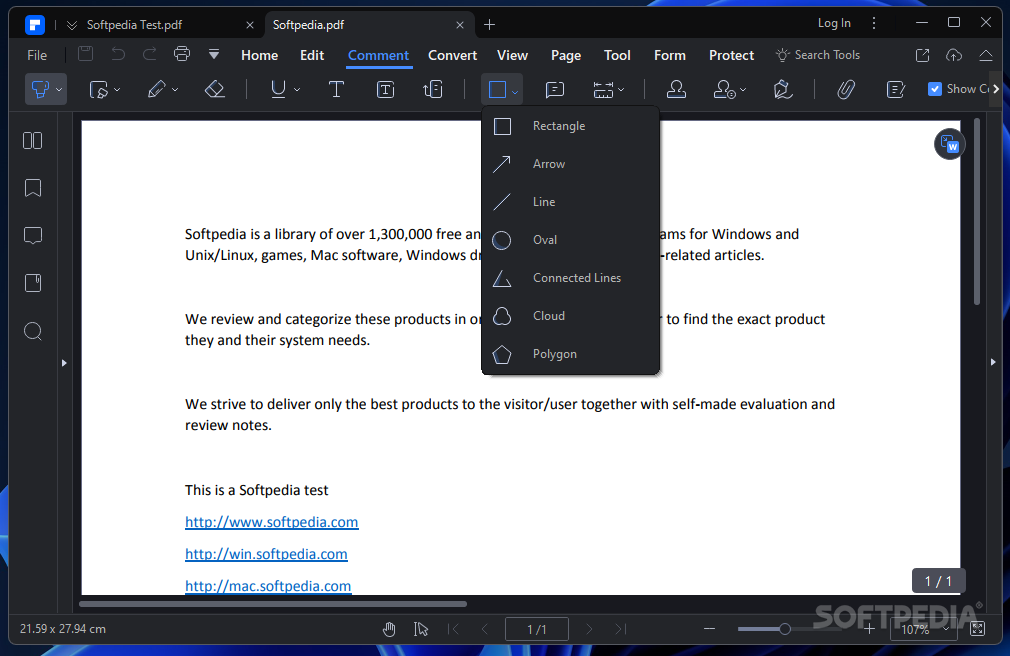Choose Polygon from shapes menu

pyautogui.click(x=571, y=354)
